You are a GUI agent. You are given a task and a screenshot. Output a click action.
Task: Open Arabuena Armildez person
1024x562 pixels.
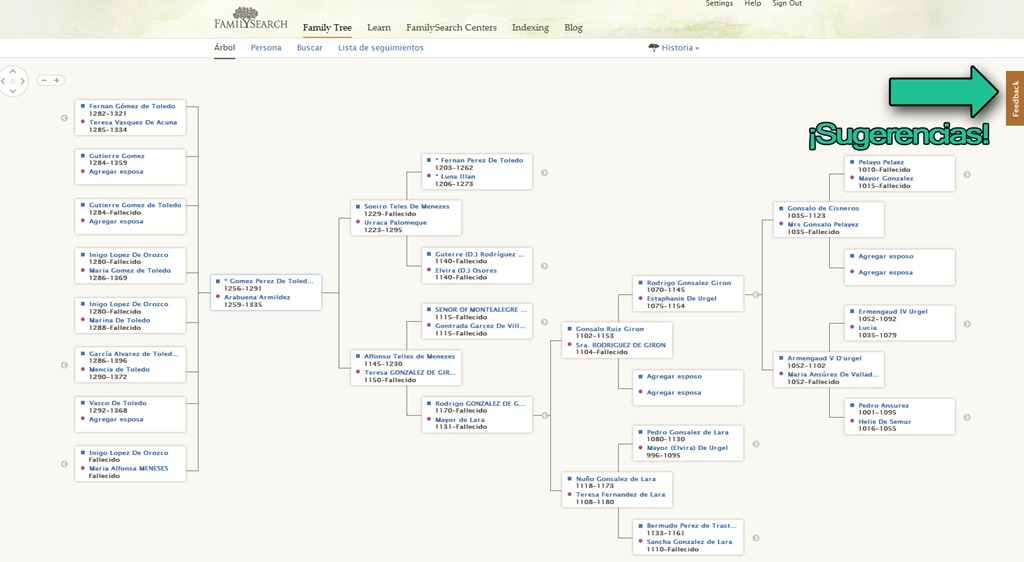point(257,297)
